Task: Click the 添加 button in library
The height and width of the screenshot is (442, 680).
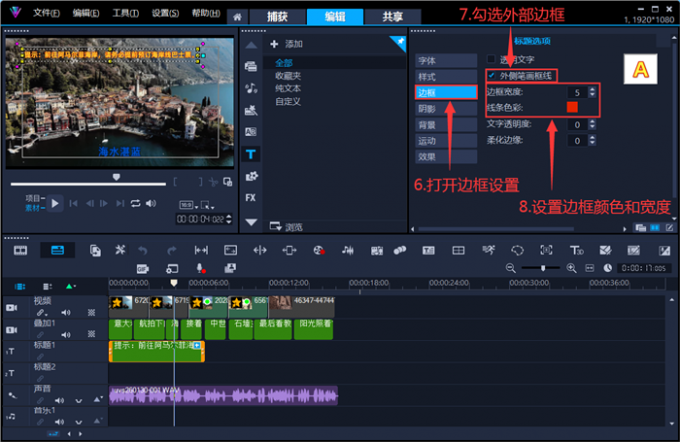Action: point(286,44)
